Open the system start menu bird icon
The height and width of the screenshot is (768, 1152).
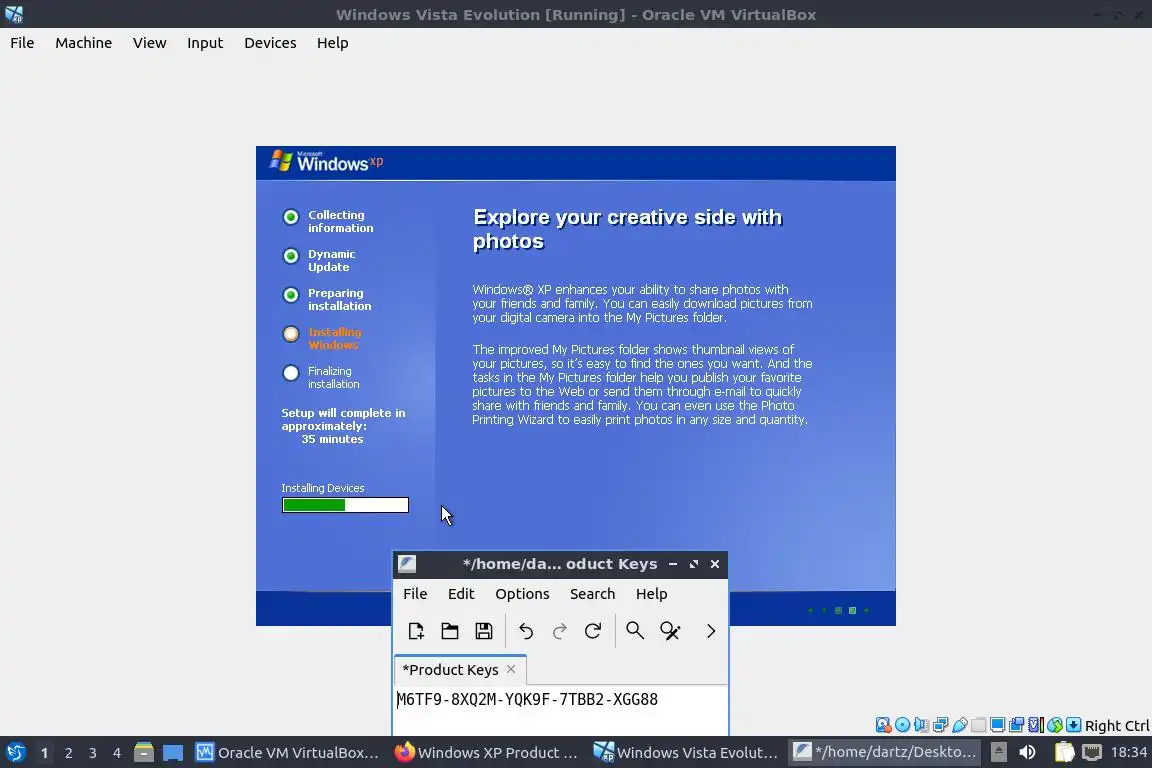(x=15, y=753)
